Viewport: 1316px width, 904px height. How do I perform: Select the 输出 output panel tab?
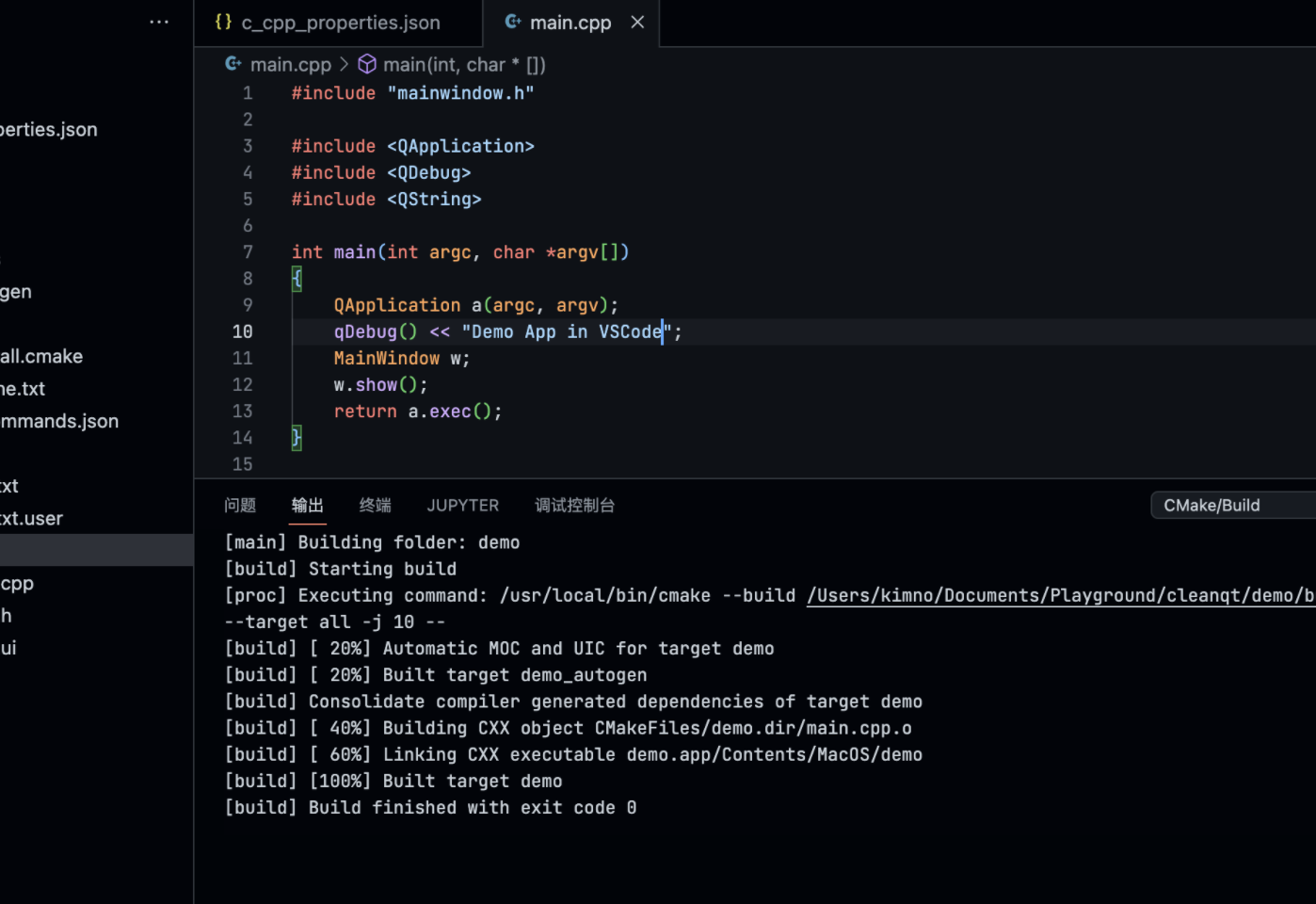pos(307,505)
